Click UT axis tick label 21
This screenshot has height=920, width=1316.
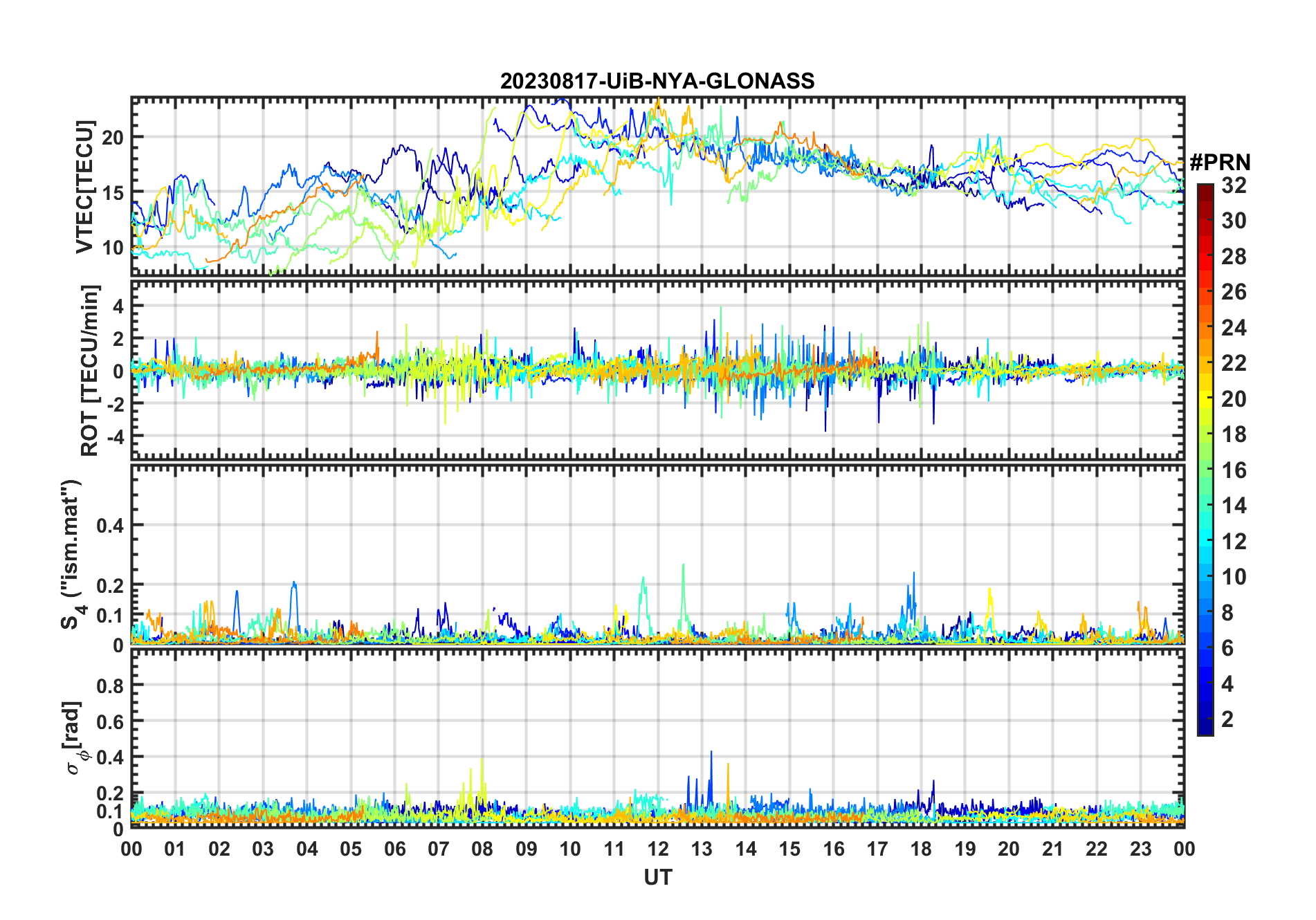(1053, 849)
